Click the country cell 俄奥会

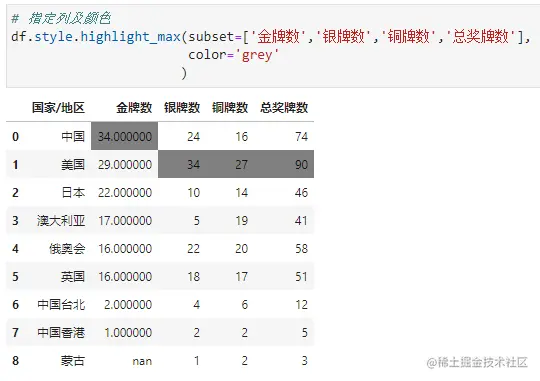coord(67,248)
